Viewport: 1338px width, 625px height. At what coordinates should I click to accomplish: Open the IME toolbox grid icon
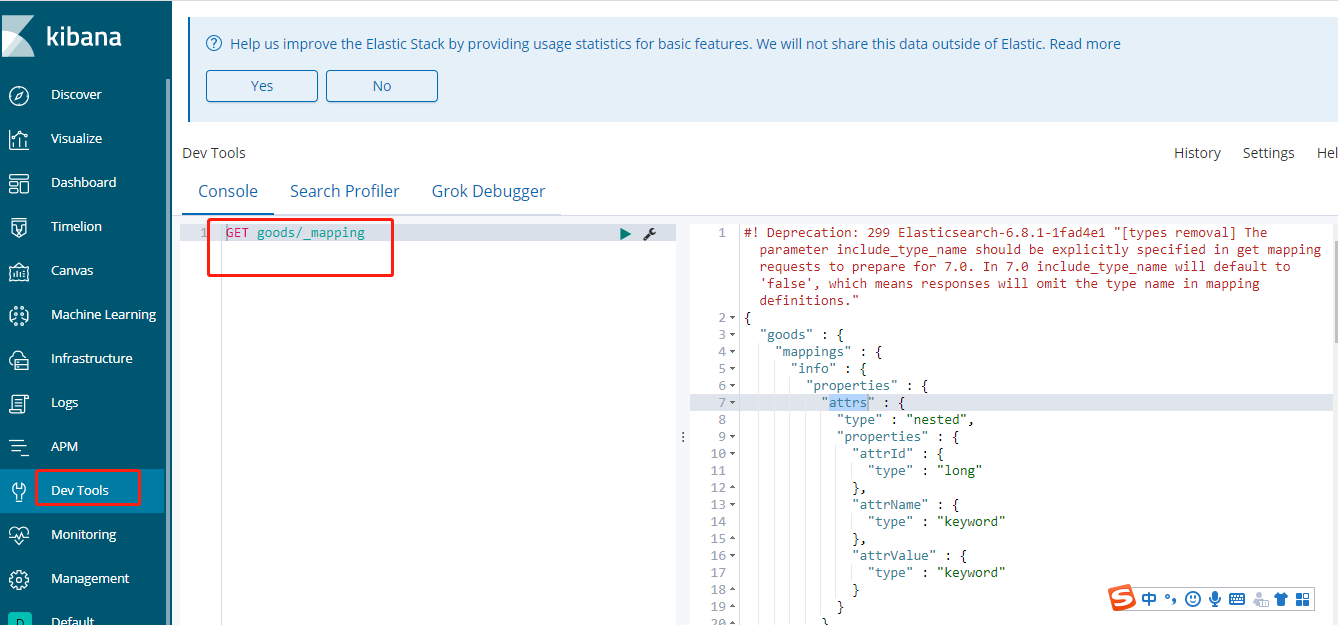pyautogui.click(x=1302, y=599)
